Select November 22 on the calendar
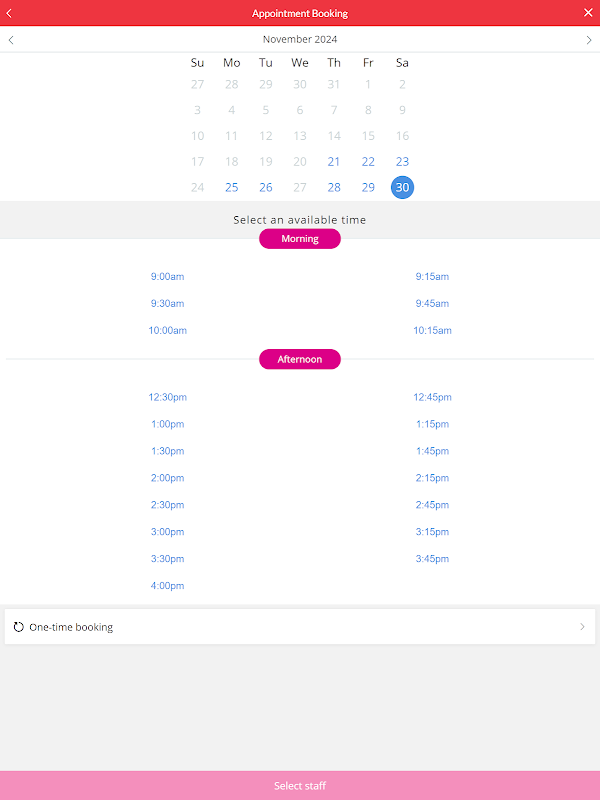Image resolution: width=600 pixels, height=800 pixels. (368, 162)
